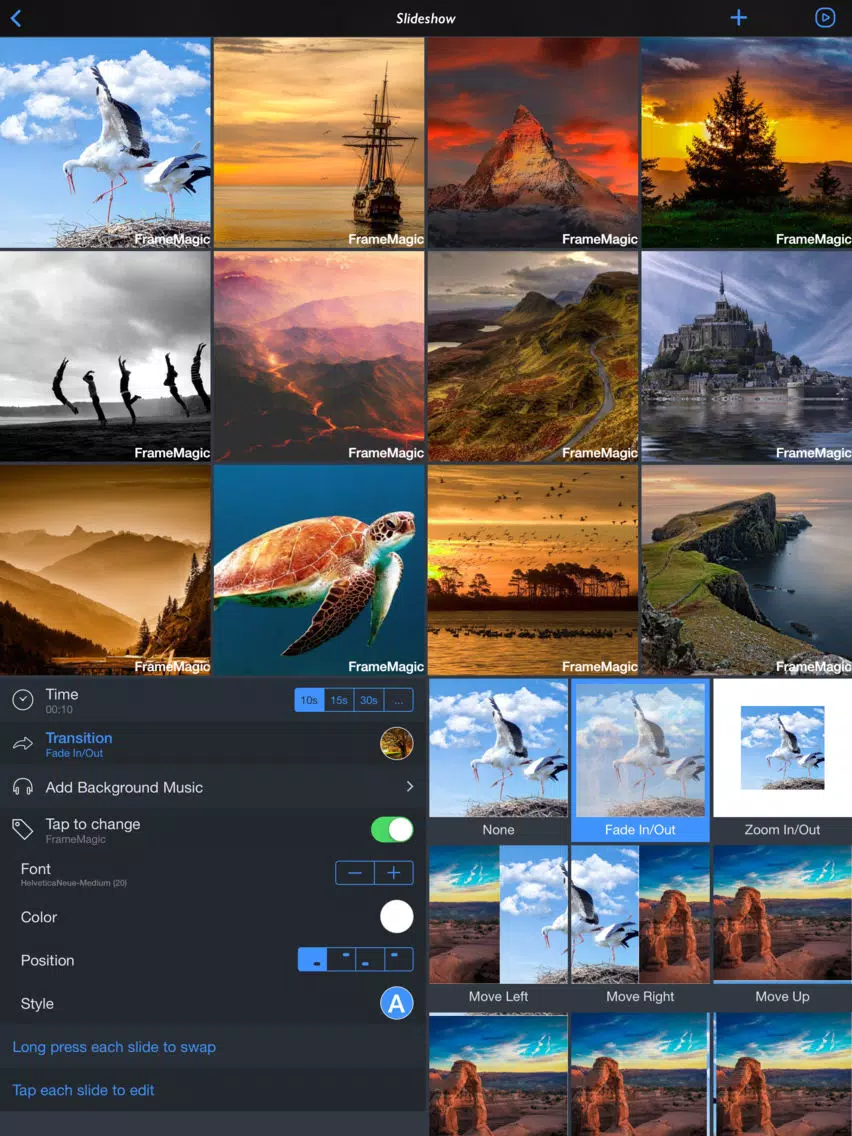852x1136 pixels.
Task: Disable the FrameMagic watermark toggle
Action: tap(392, 830)
